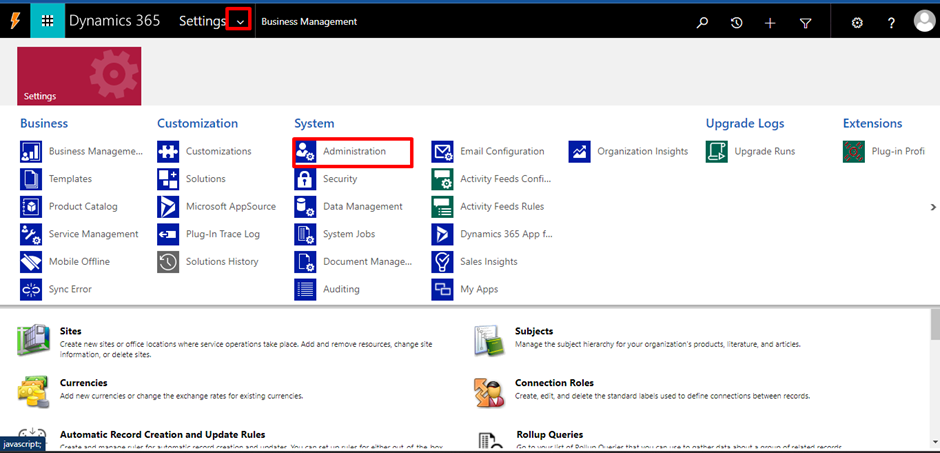
Task: Click the page vertical scrollbar thumb
Action: click(935, 327)
